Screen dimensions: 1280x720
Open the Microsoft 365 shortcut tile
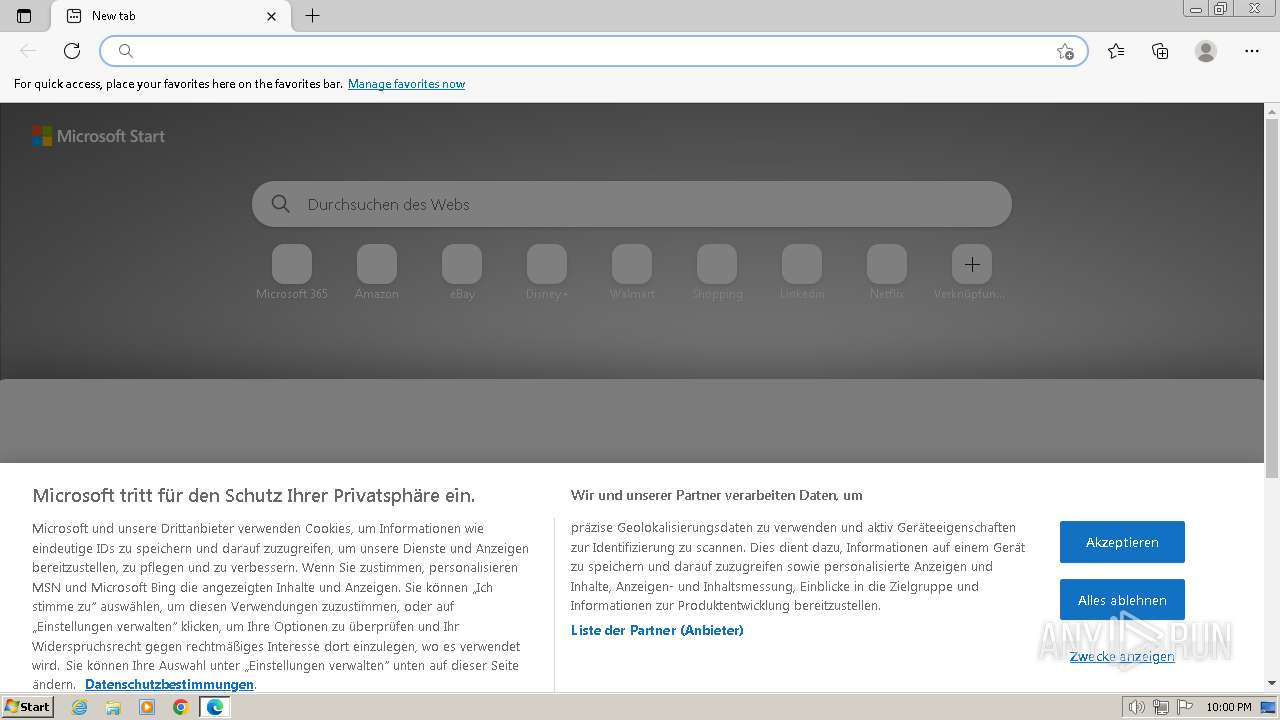click(292, 272)
